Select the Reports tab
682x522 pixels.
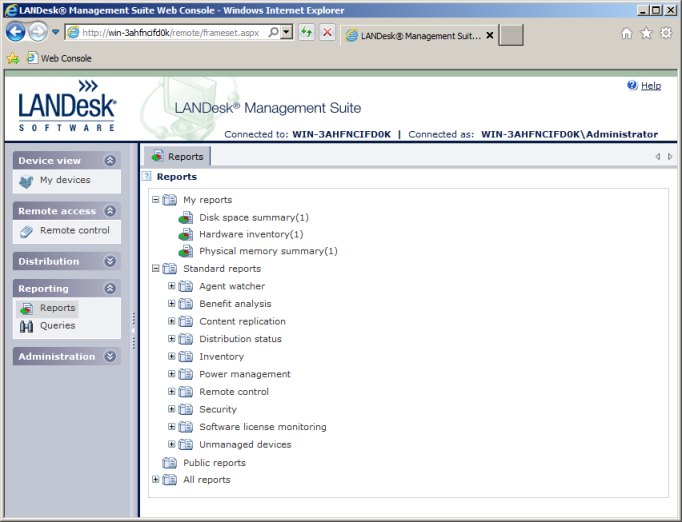click(x=177, y=156)
